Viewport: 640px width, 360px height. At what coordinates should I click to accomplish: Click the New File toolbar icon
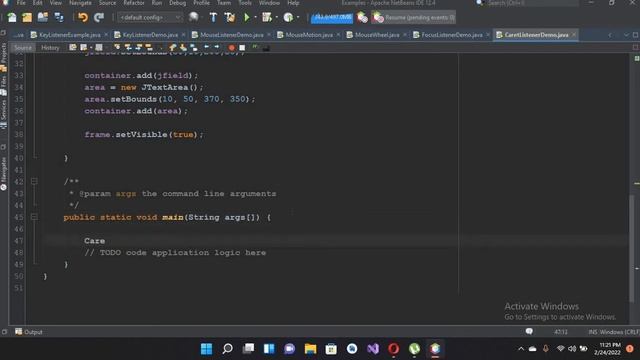tap(12, 17)
